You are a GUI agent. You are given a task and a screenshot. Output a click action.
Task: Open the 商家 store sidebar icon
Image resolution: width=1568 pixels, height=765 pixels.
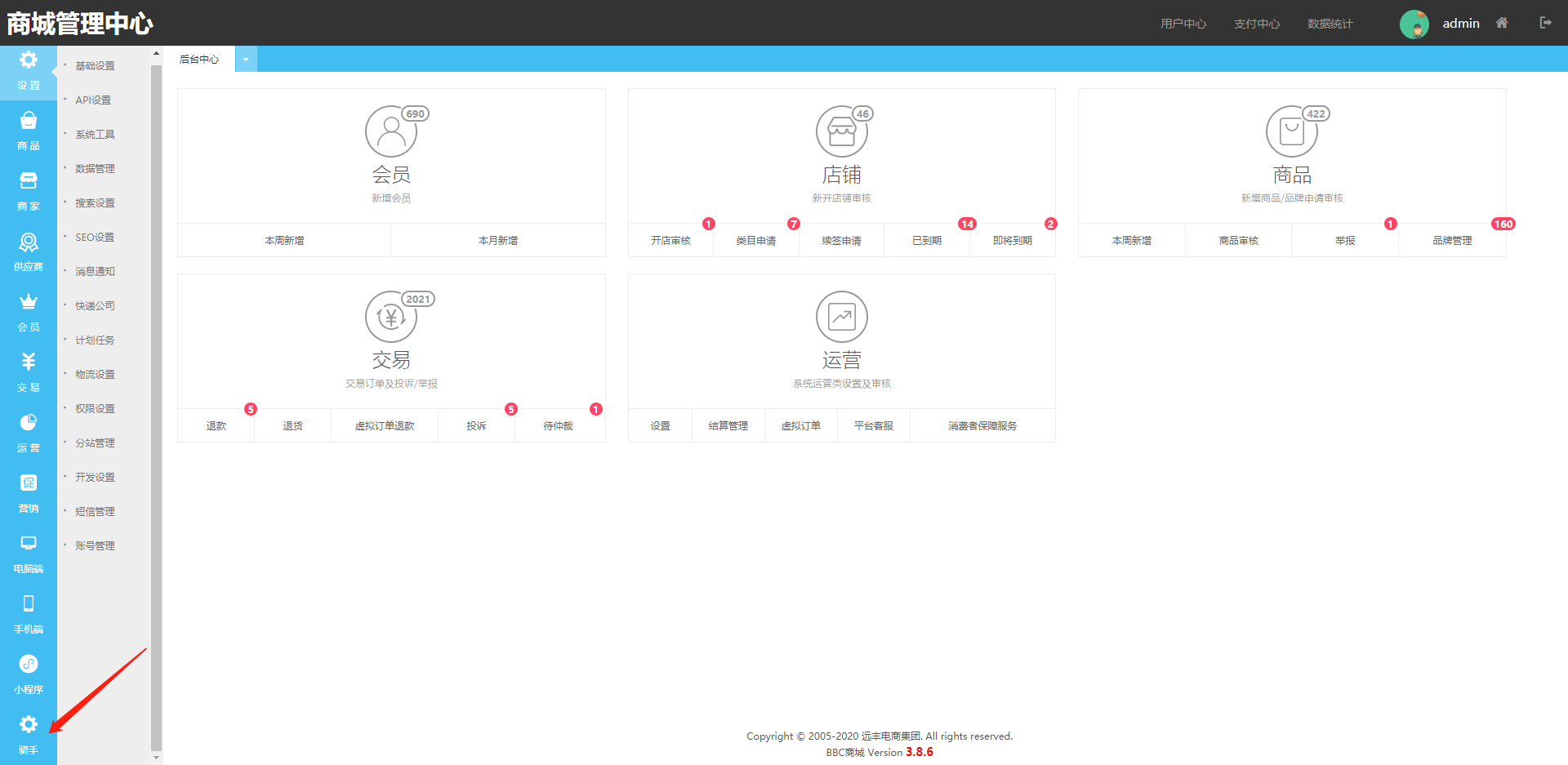(29, 181)
